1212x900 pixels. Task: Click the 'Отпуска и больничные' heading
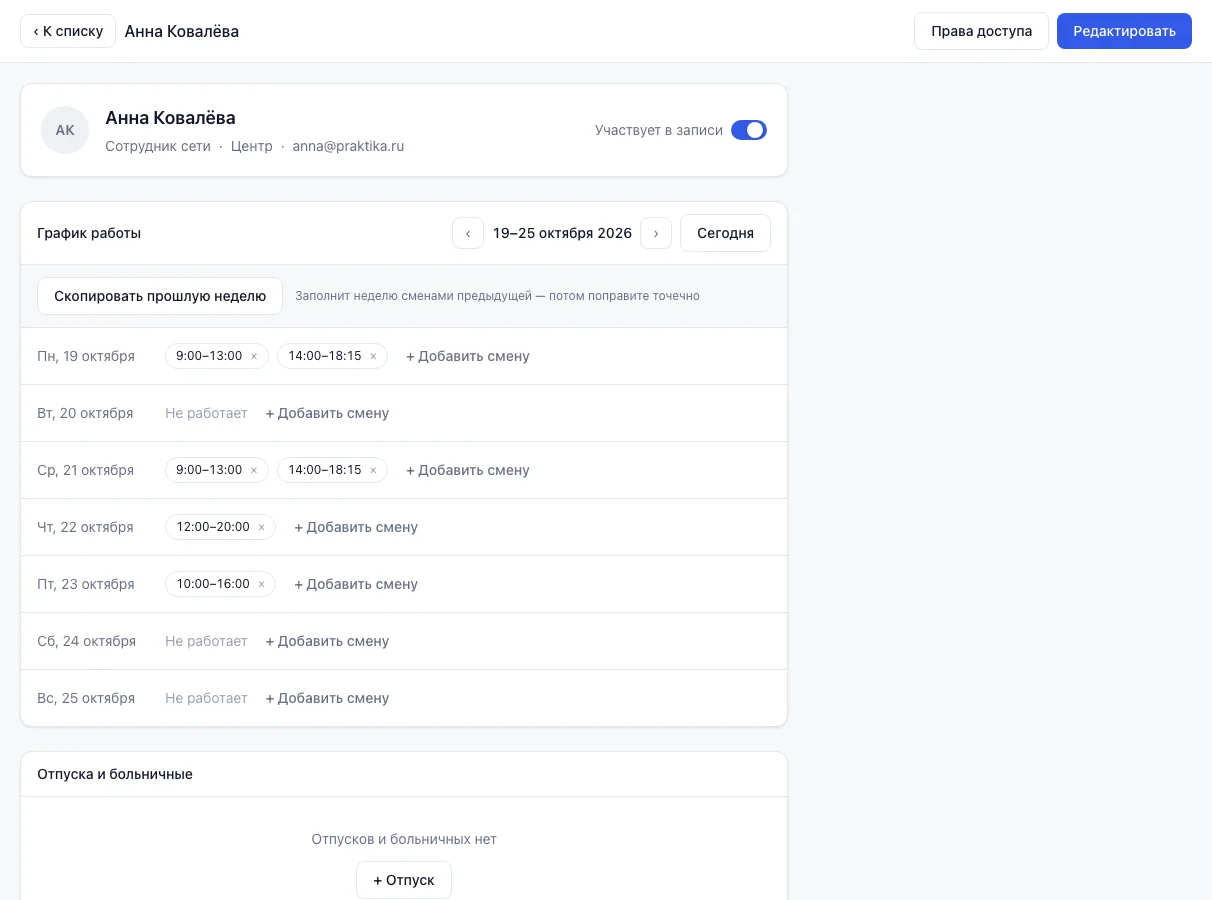point(115,774)
